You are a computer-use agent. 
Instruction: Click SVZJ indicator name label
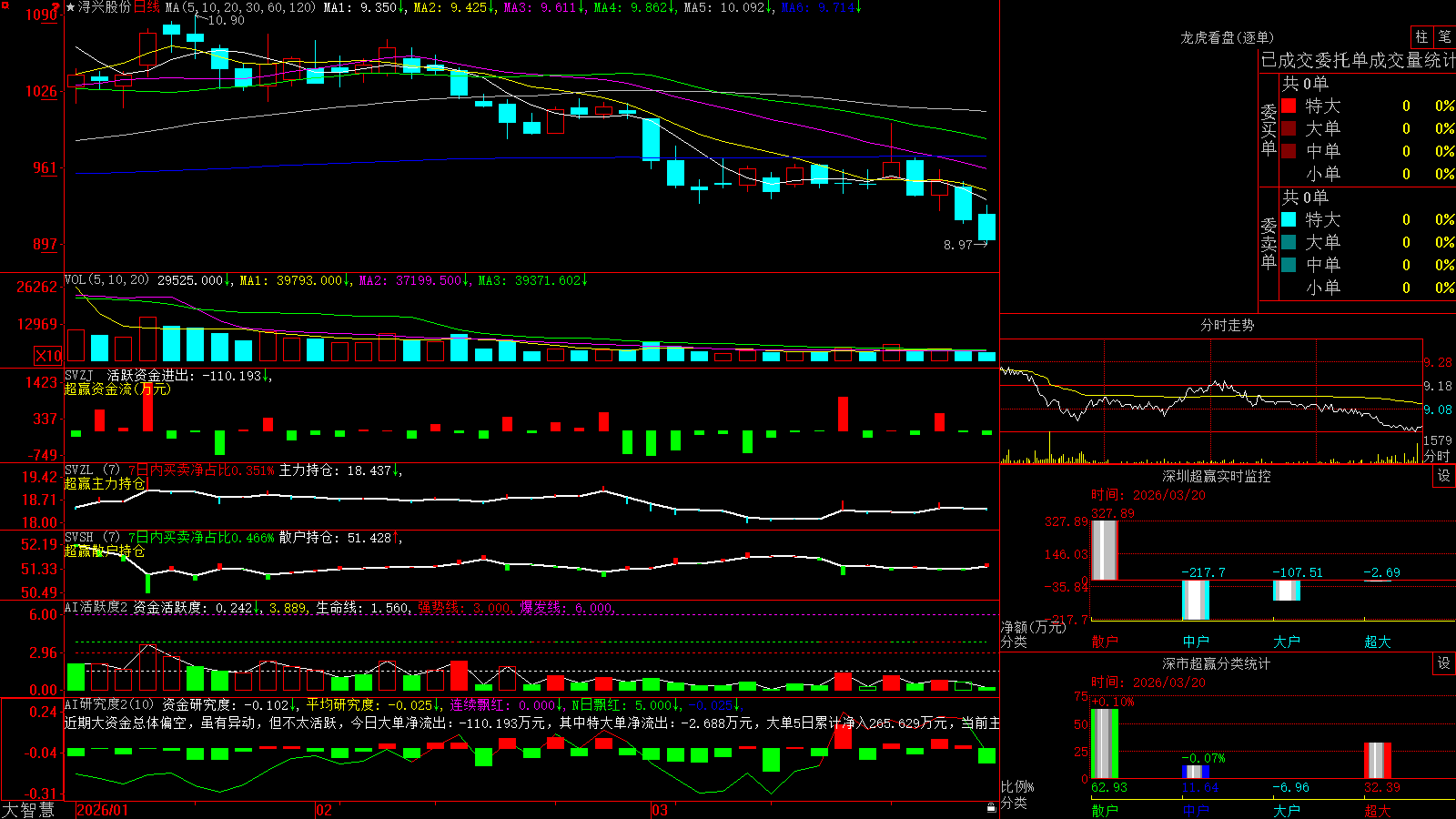(79, 375)
